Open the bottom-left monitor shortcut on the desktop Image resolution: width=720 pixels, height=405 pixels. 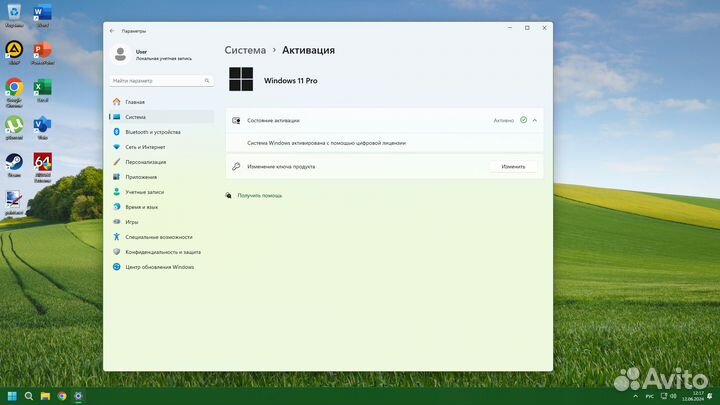(x=14, y=200)
